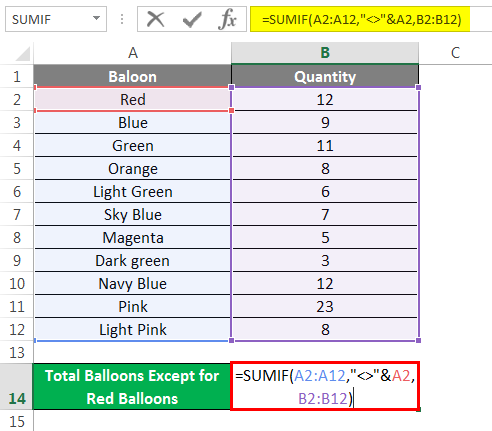
Task: Select column B header
Action: point(325,53)
